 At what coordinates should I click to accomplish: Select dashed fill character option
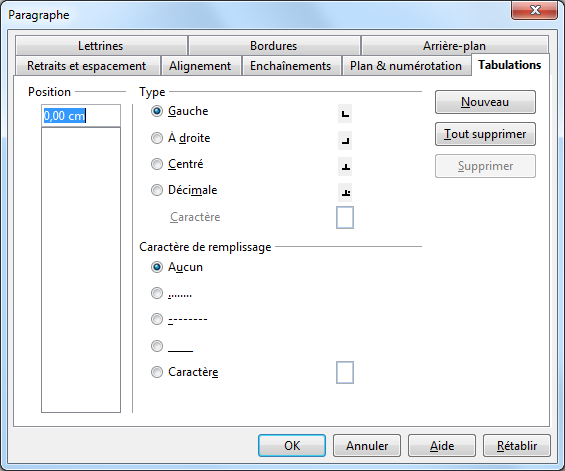(157, 319)
